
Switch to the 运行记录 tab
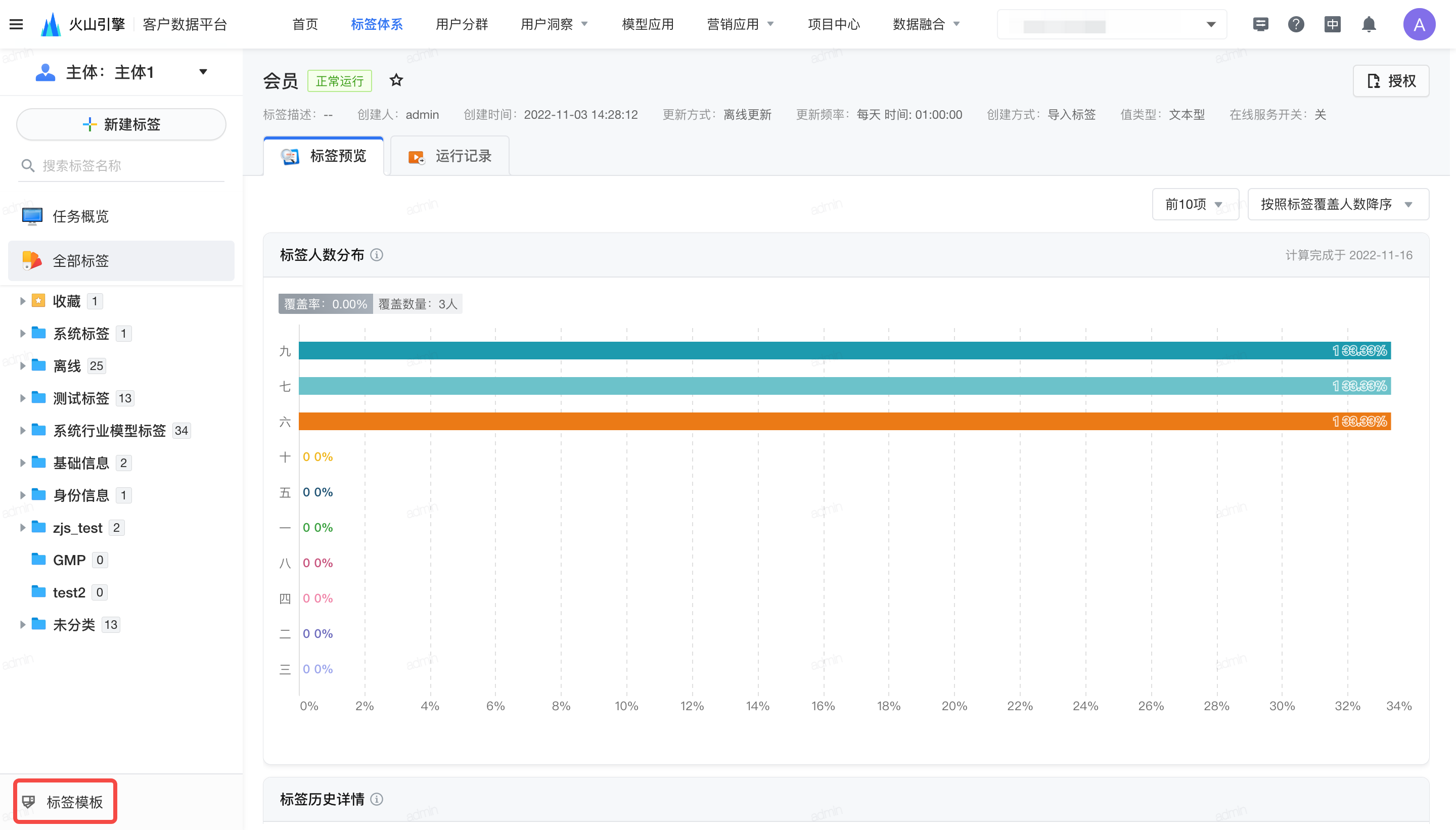449,156
